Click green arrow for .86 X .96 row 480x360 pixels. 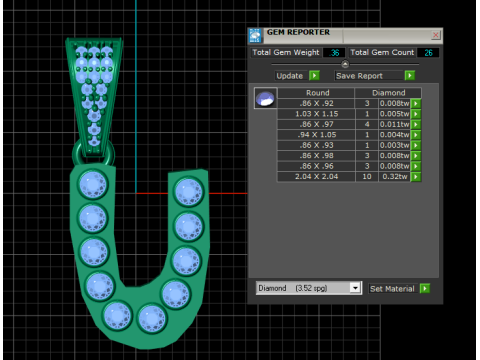pos(416,166)
